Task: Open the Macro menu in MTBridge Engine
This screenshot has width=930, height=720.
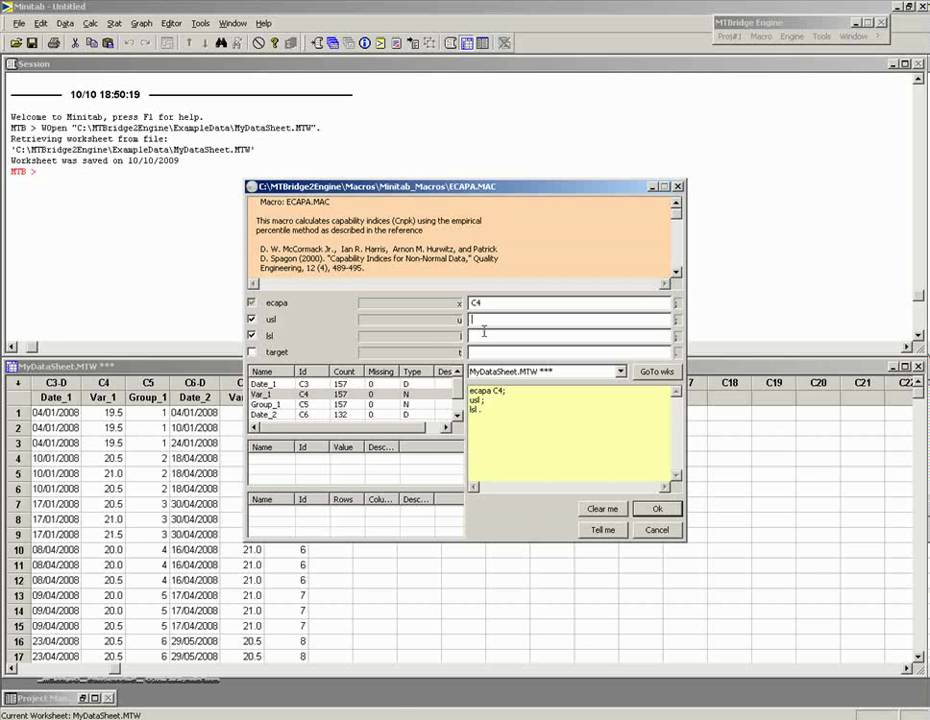Action: point(761,36)
